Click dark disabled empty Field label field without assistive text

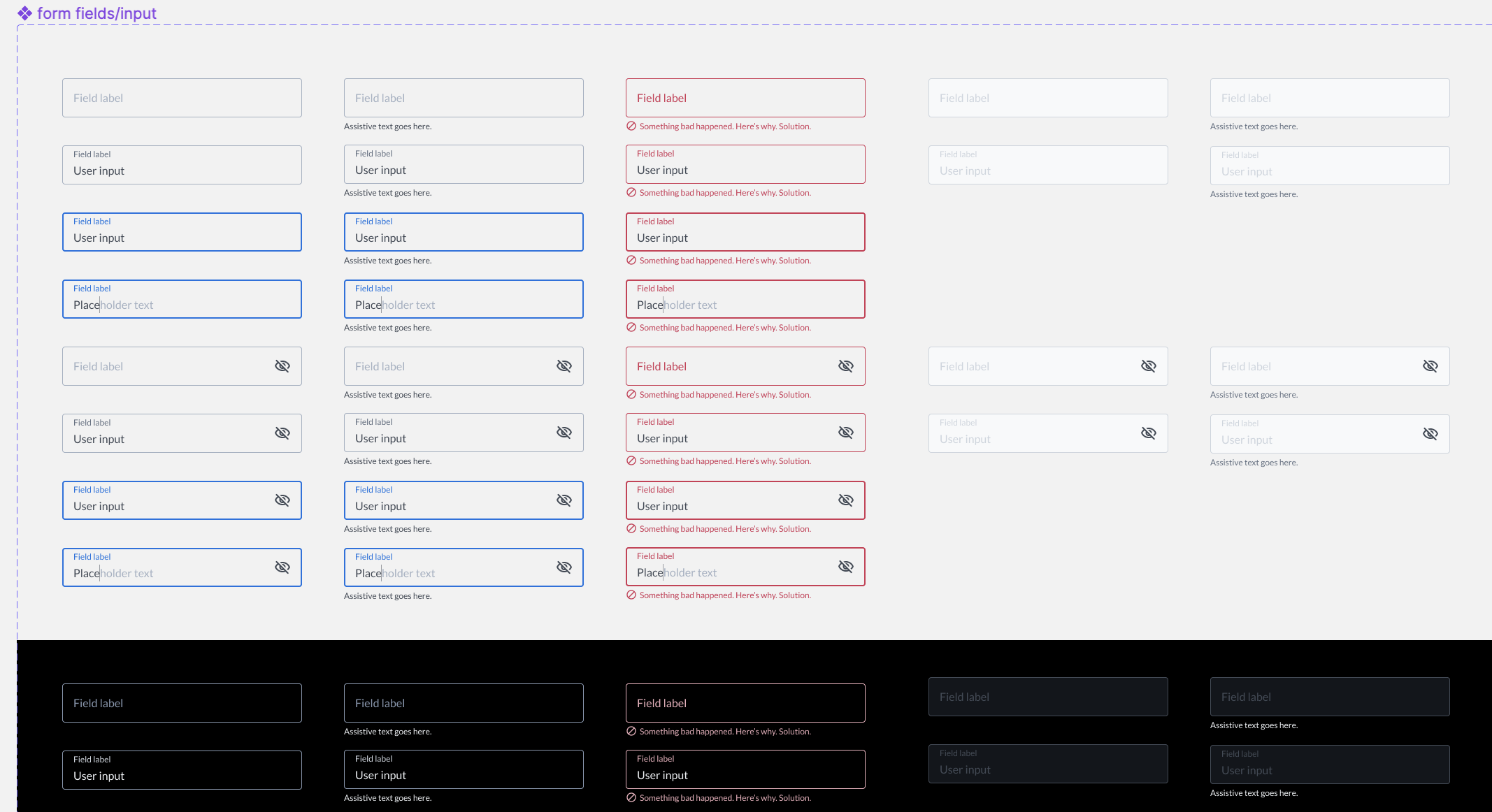click(1047, 697)
